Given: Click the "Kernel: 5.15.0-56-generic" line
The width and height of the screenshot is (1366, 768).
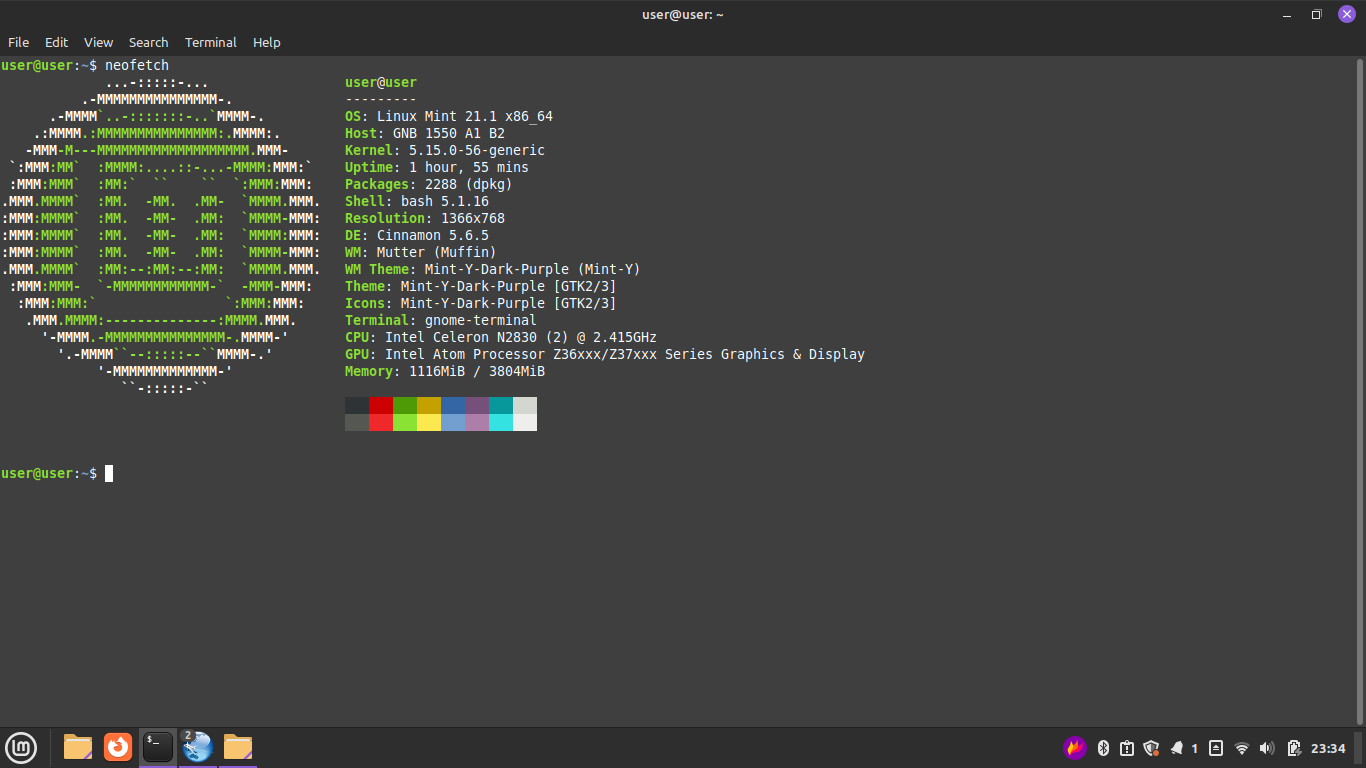Looking at the screenshot, I should click(x=445, y=150).
